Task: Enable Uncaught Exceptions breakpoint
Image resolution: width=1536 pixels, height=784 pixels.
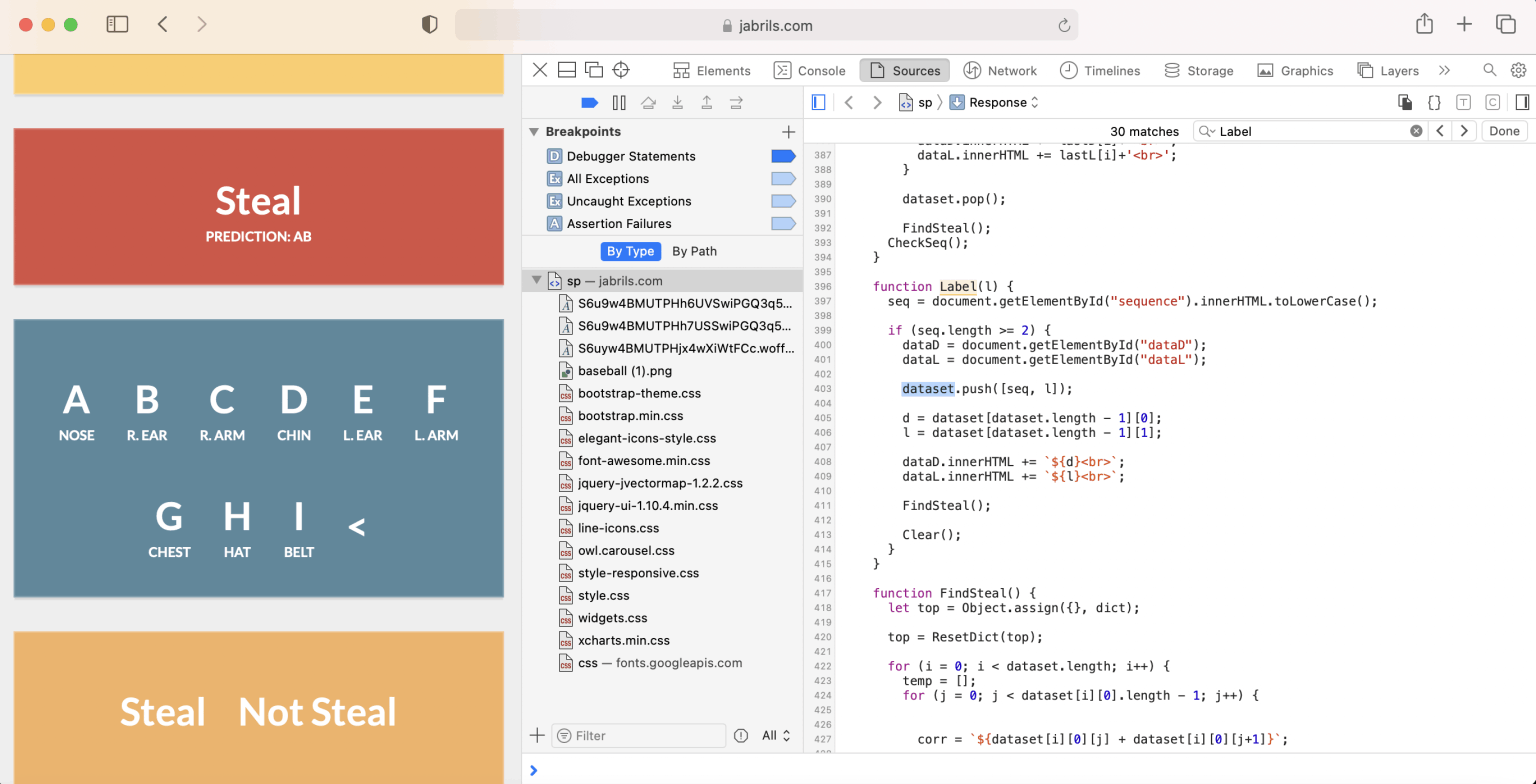Action: [x=782, y=201]
